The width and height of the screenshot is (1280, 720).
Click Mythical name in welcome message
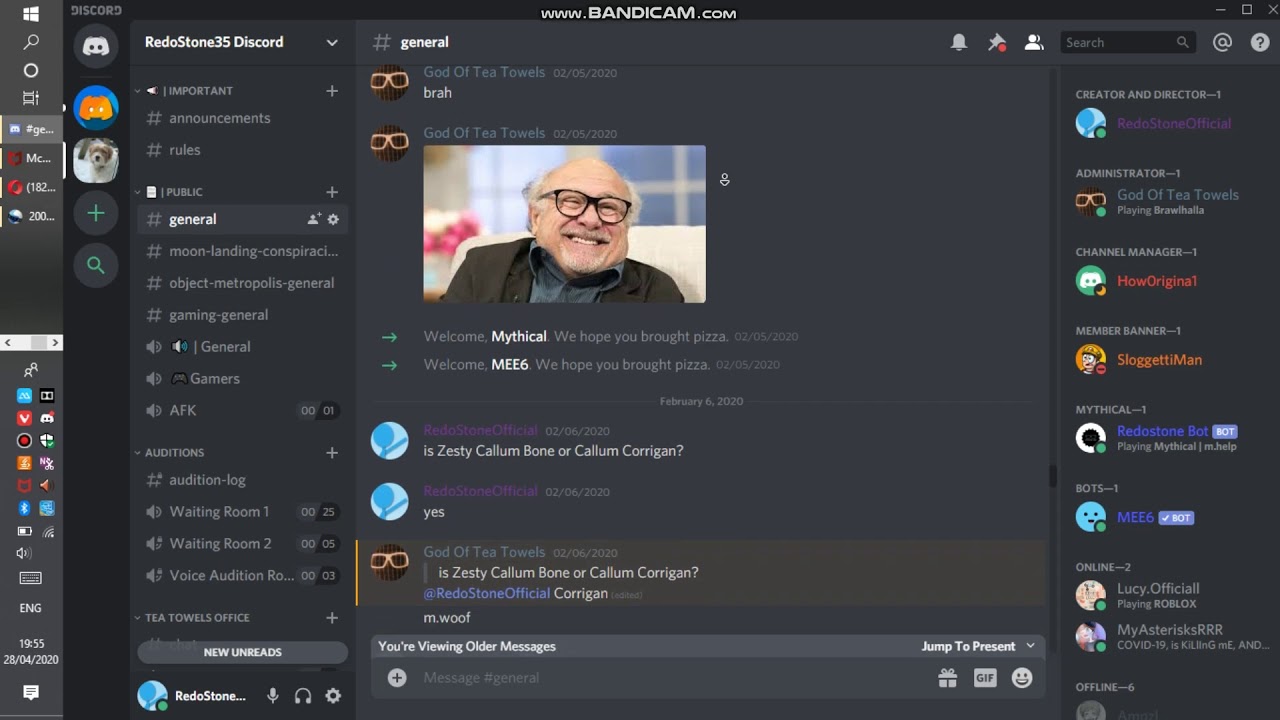(x=519, y=337)
